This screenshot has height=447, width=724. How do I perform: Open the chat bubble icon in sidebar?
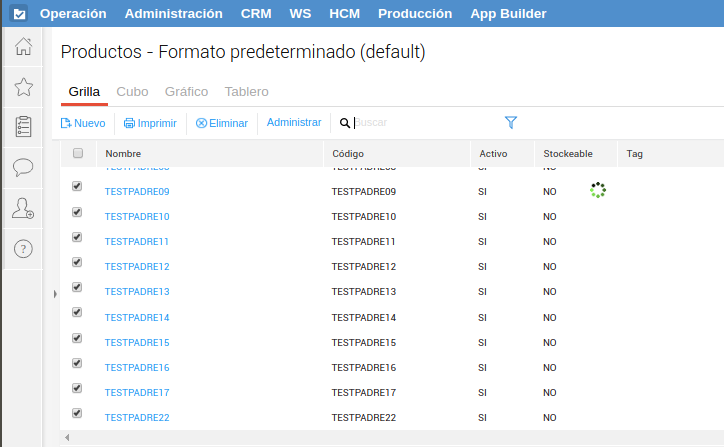(x=22, y=167)
